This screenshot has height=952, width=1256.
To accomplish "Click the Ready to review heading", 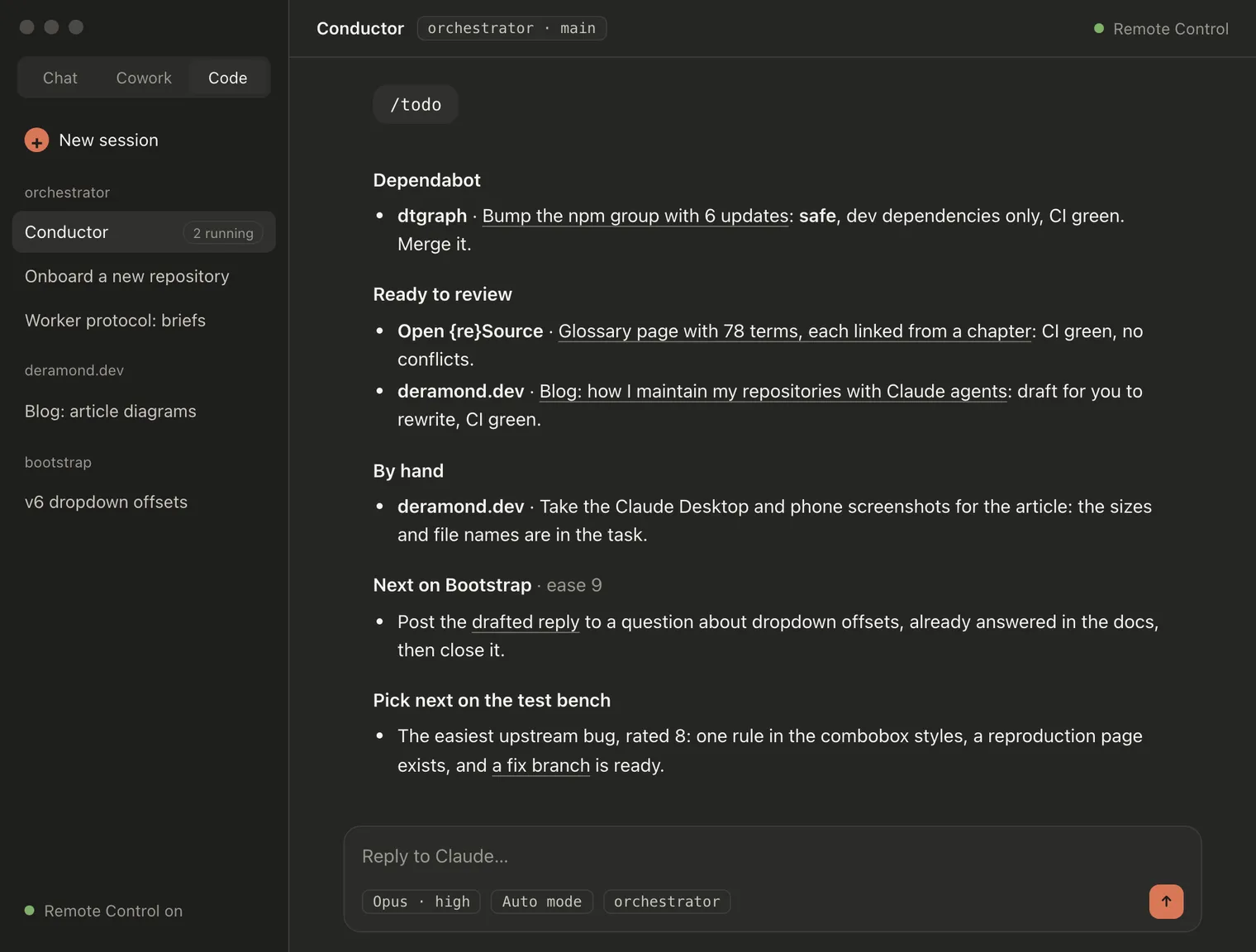I will (442, 294).
